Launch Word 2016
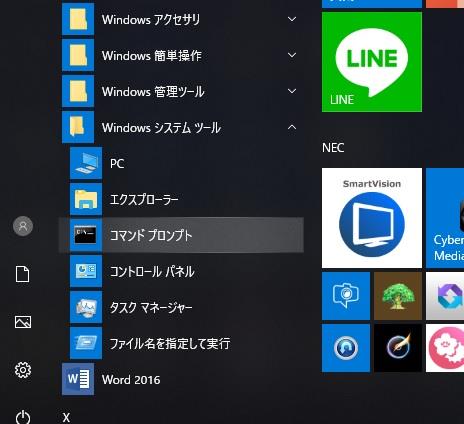The width and height of the screenshot is (464, 424). point(181,379)
